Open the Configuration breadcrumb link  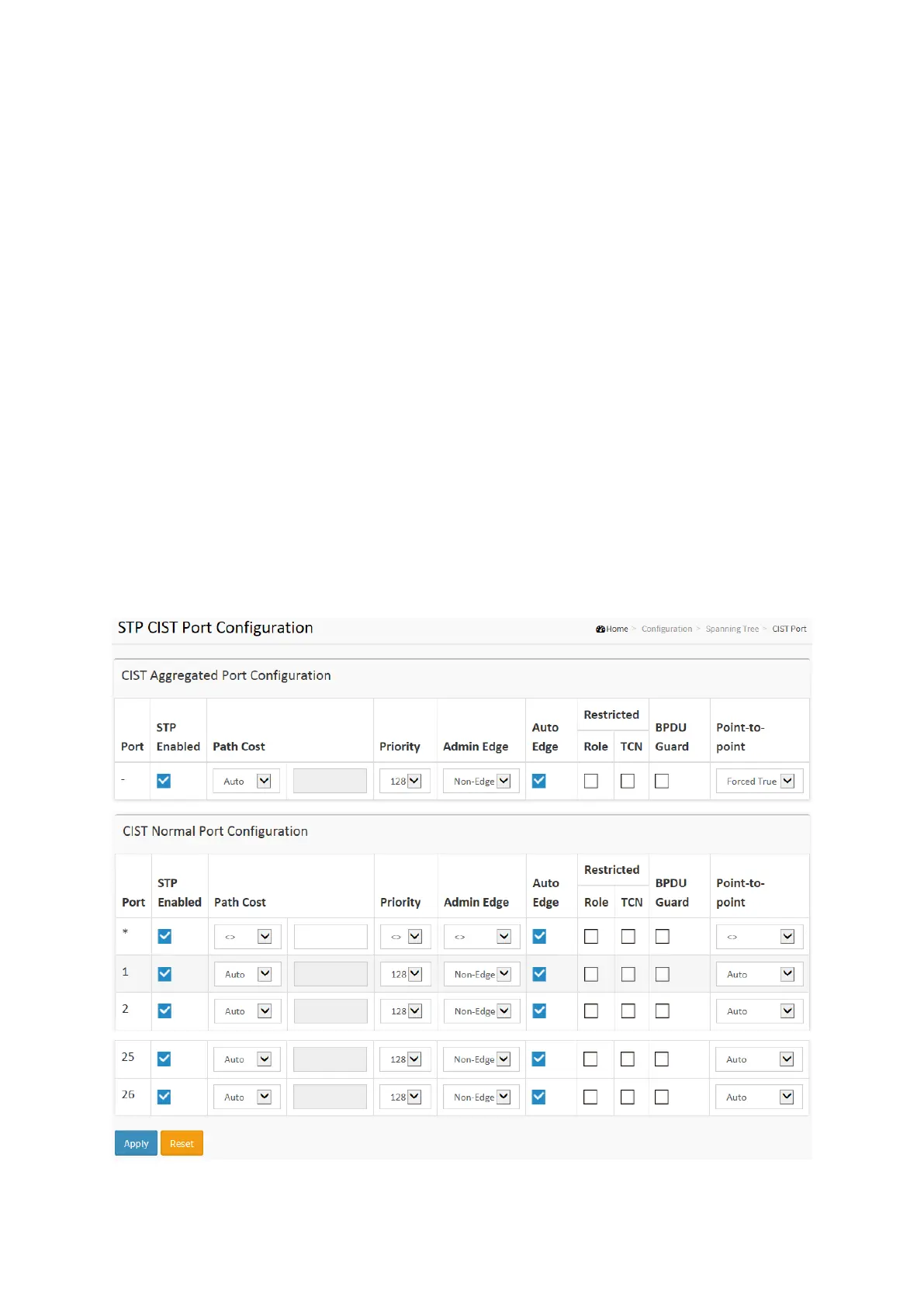[666, 629]
